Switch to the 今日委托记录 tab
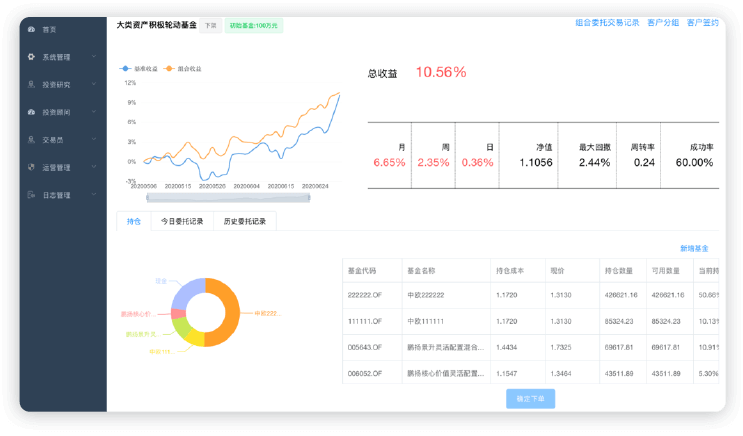This screenshot has height=436, width=743. tap(183, 222)
